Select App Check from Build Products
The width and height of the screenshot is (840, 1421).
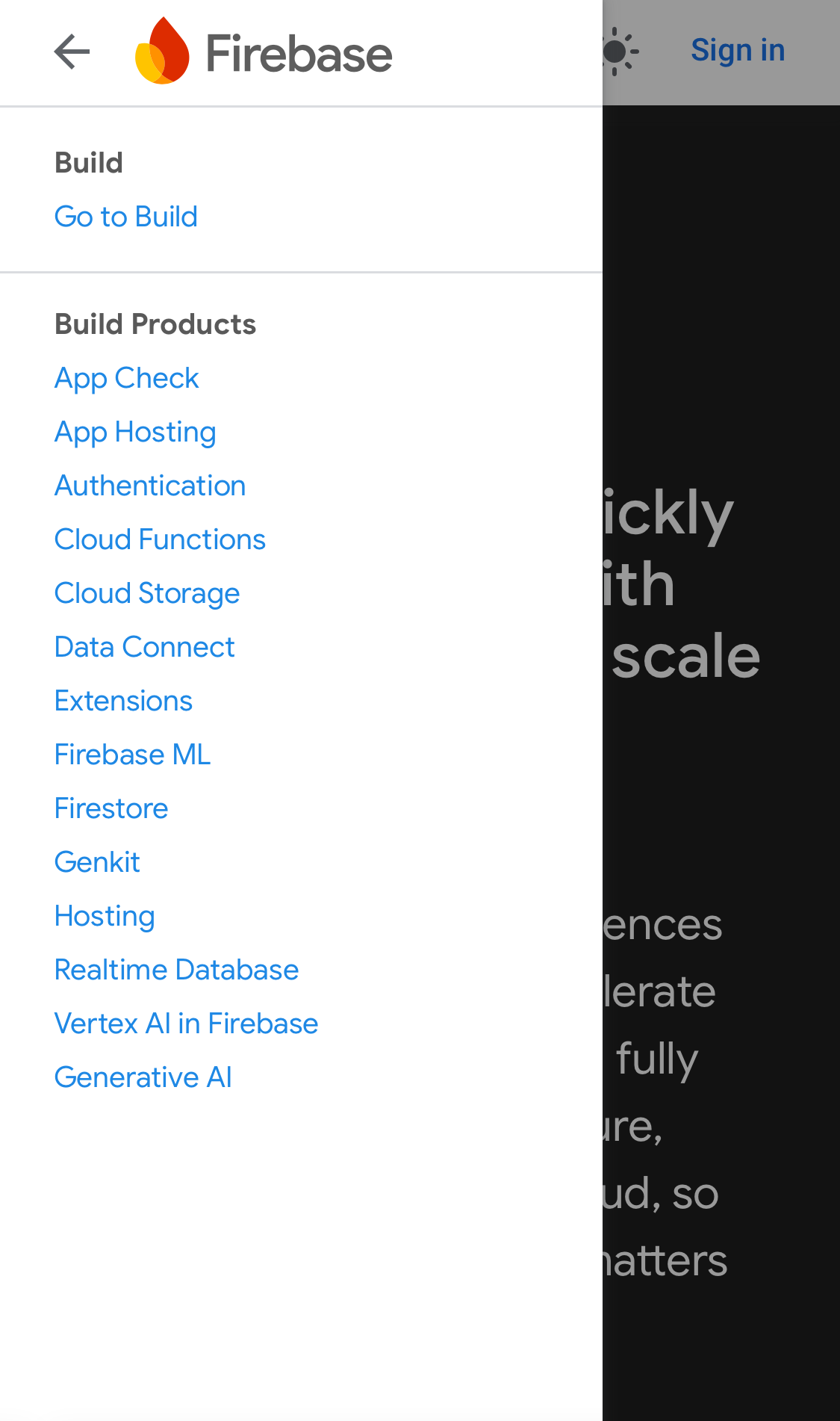click(x=126, y=378)
